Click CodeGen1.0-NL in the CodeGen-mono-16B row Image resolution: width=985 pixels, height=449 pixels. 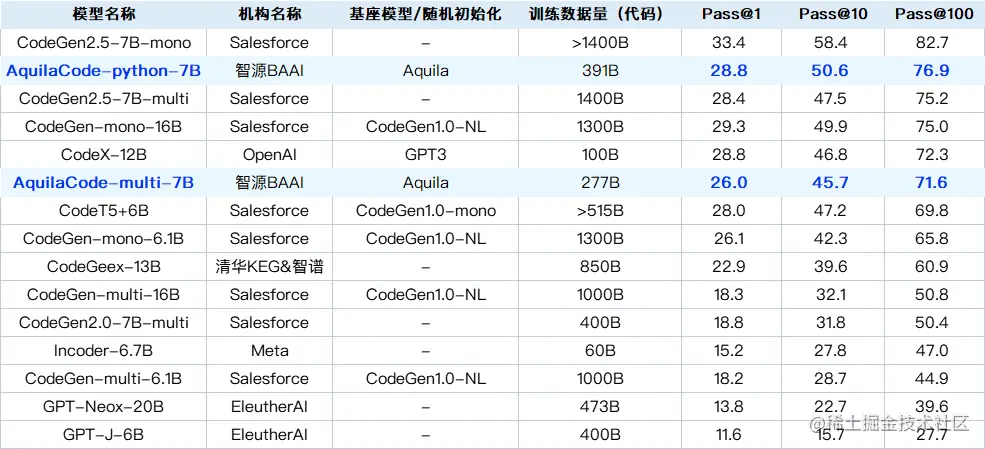425,127
